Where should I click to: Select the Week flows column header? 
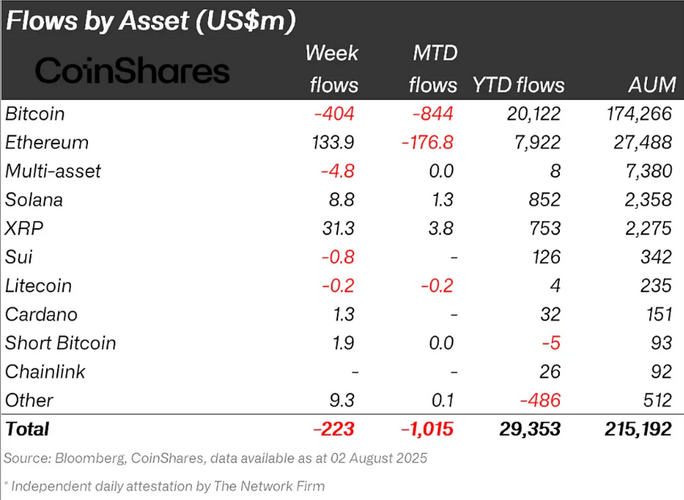pos(331,67)
